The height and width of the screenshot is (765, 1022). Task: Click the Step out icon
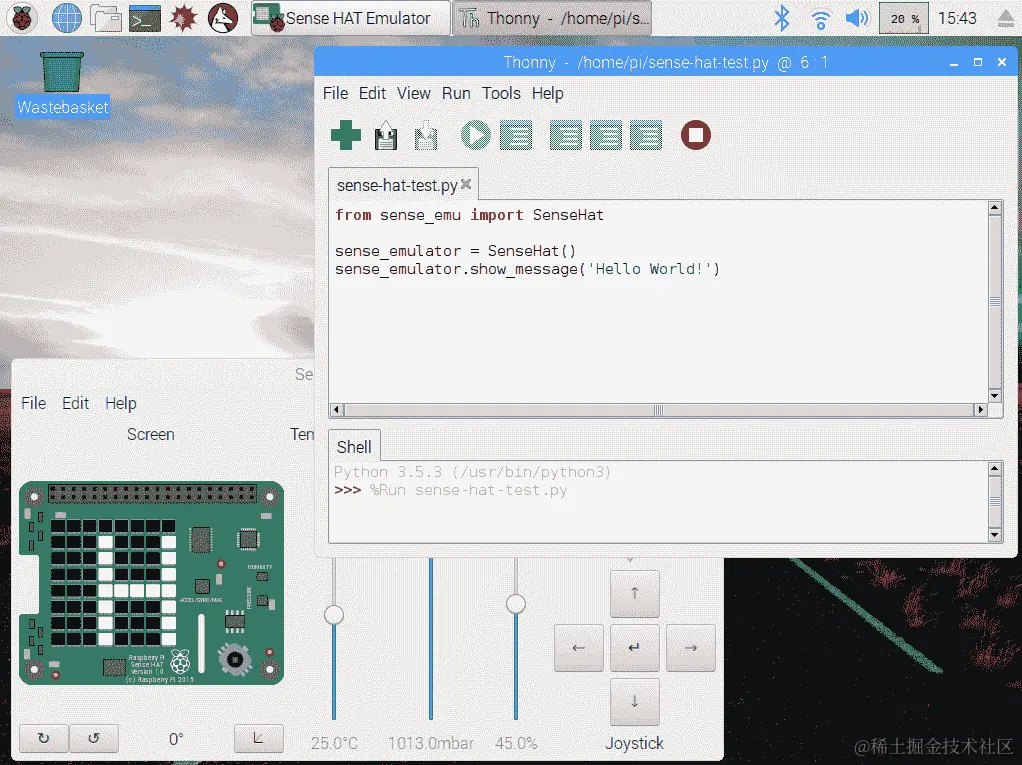pyautogui.click(x=647, y=136)
